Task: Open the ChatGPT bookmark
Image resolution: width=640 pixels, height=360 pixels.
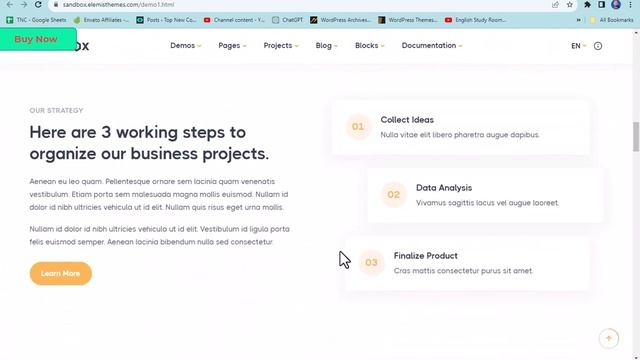Action: [288, 20]
